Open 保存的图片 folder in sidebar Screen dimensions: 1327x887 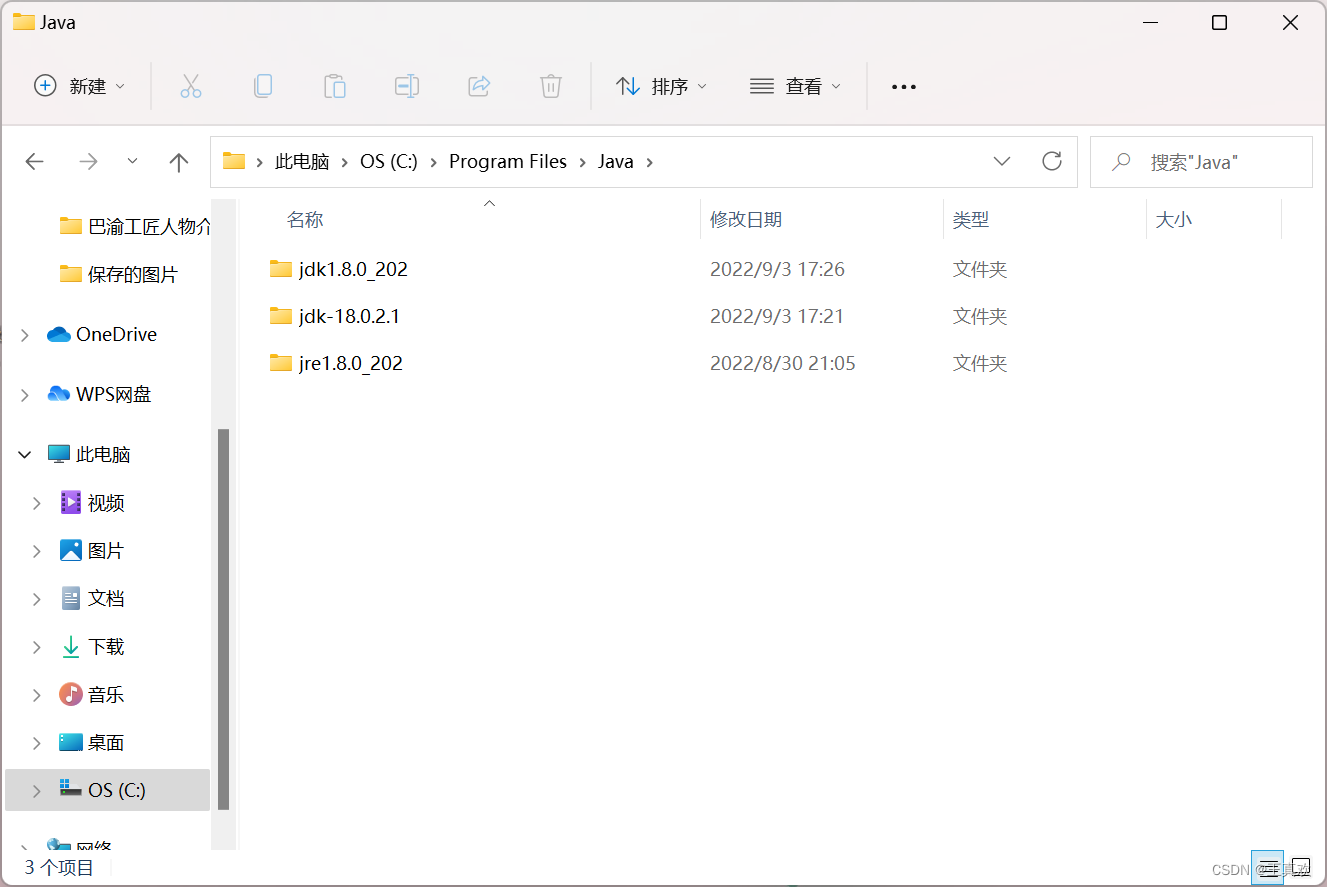coord(119,274)
